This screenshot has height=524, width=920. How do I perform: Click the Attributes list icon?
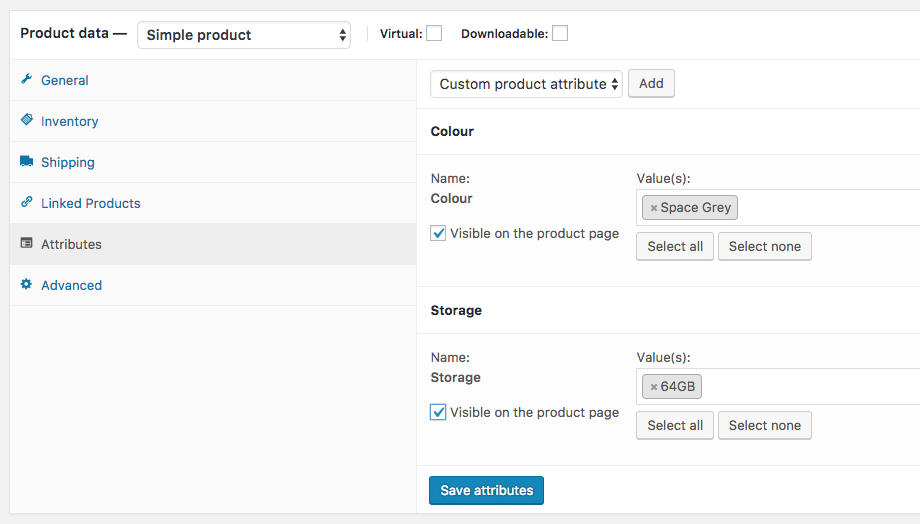[27, 244]
